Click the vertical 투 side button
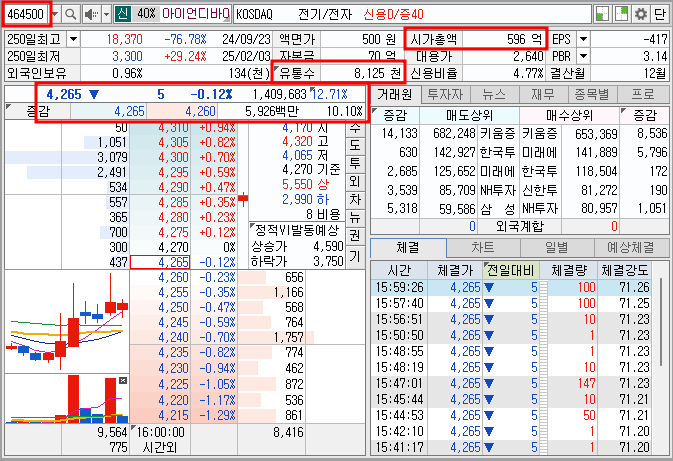This screenshot has height=461, width=673. coord(355,163)
